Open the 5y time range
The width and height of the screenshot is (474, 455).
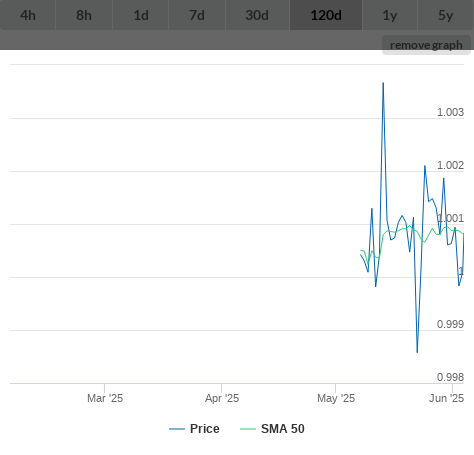click(x=446, y=15)
